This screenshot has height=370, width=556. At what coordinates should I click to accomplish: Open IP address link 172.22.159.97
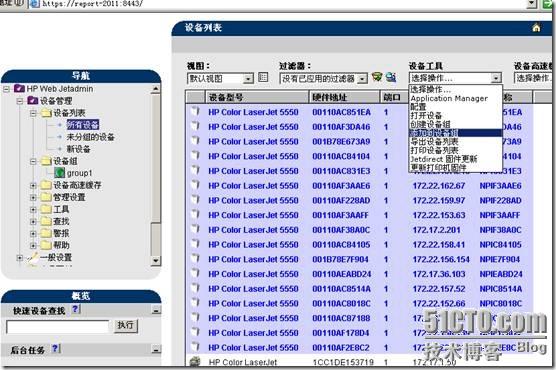(x=439, y=200)
